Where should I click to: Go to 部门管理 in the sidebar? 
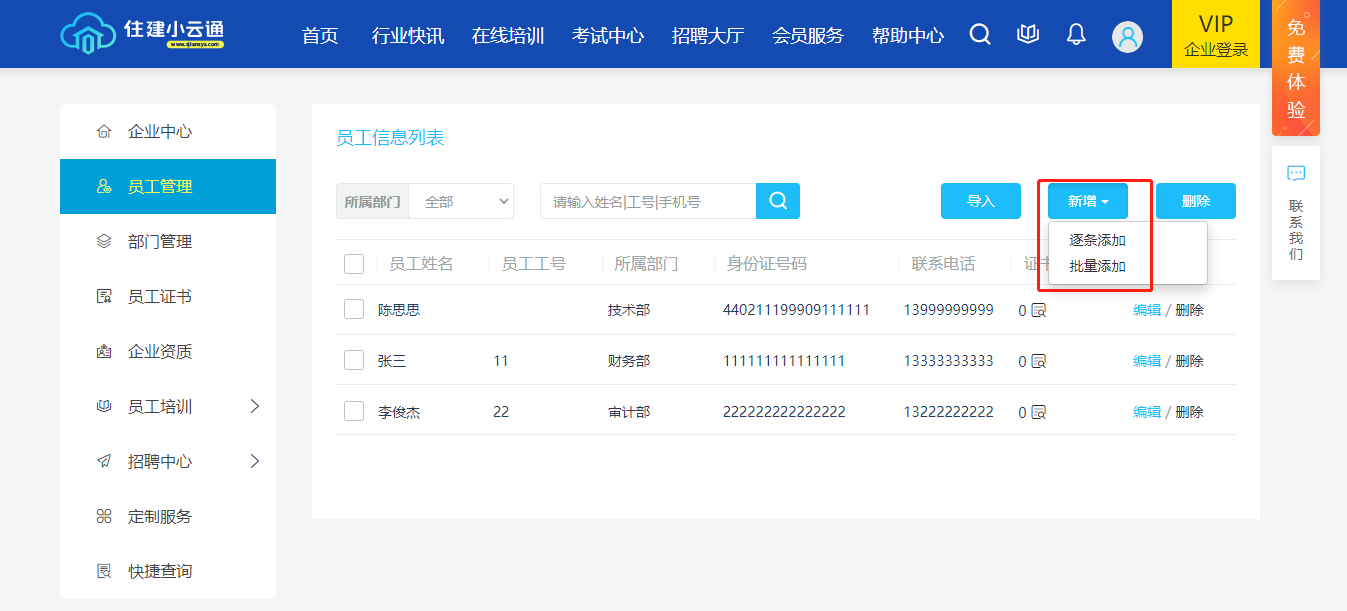(x=160, y=242)
